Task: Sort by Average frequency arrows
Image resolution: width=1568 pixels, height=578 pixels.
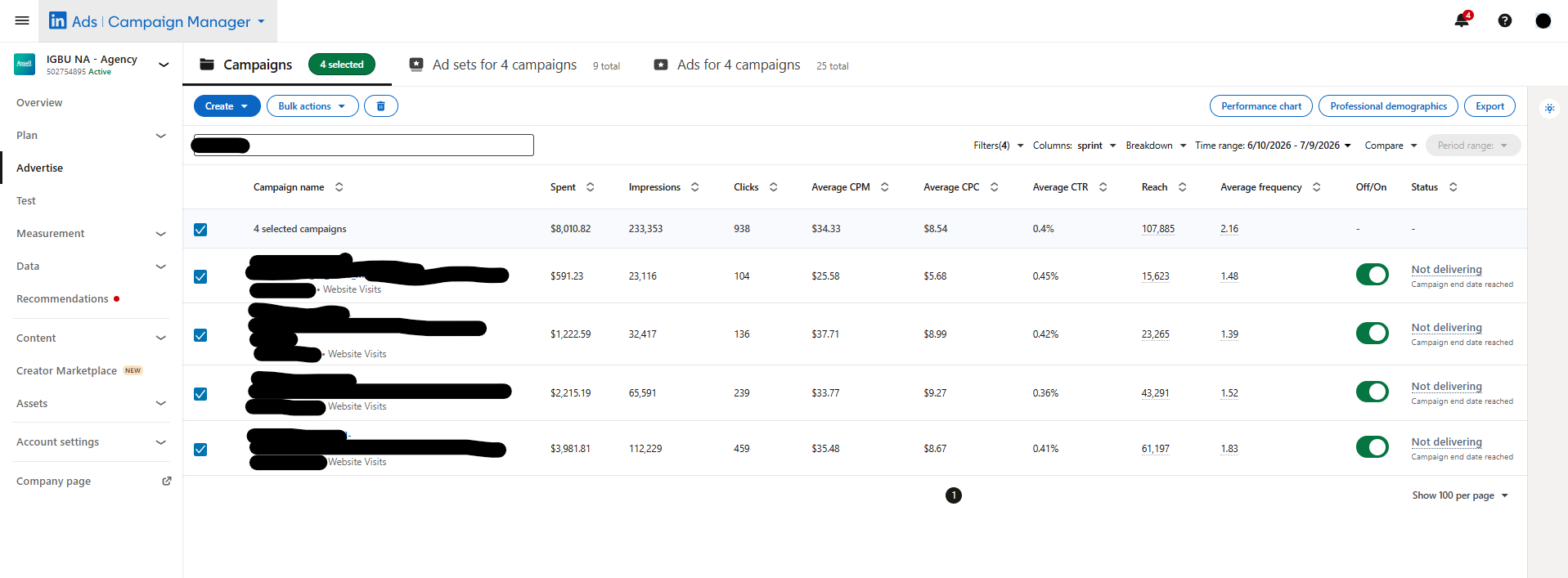Action: [1317, 187]
